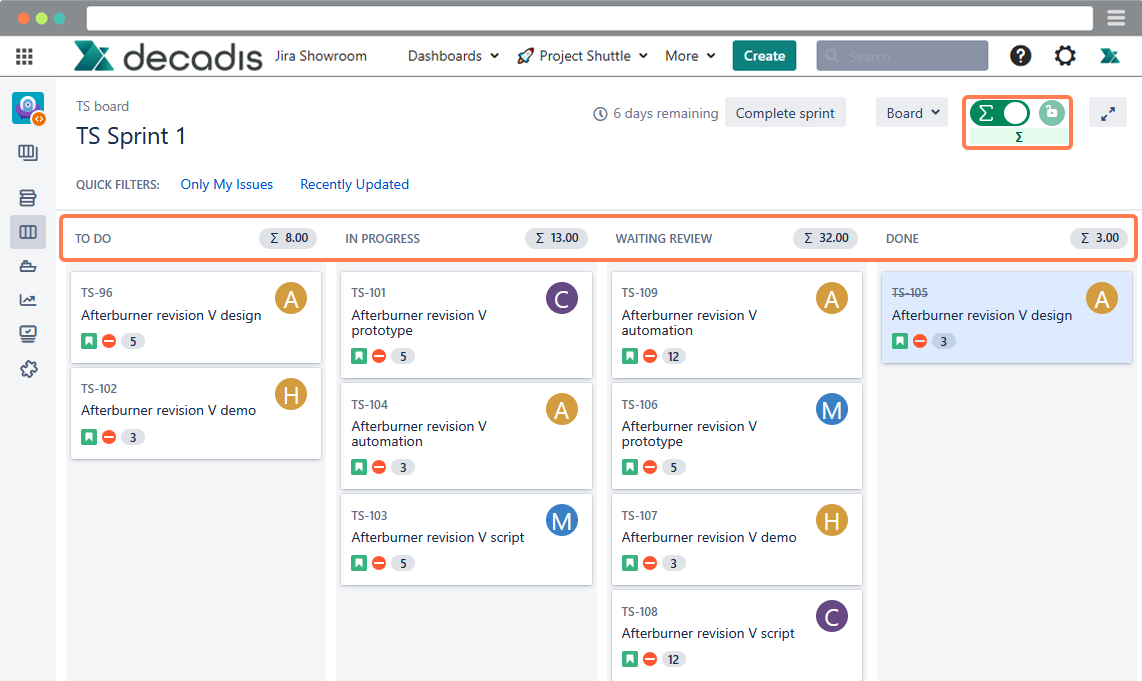This screenshot has height=681, width=1142.
Task: Toggle the sigma sum switch off
Action: coord(999,113)
